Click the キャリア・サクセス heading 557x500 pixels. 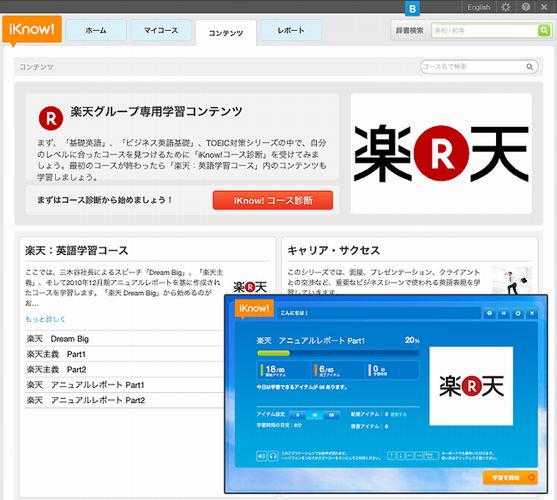pos(334,250)
